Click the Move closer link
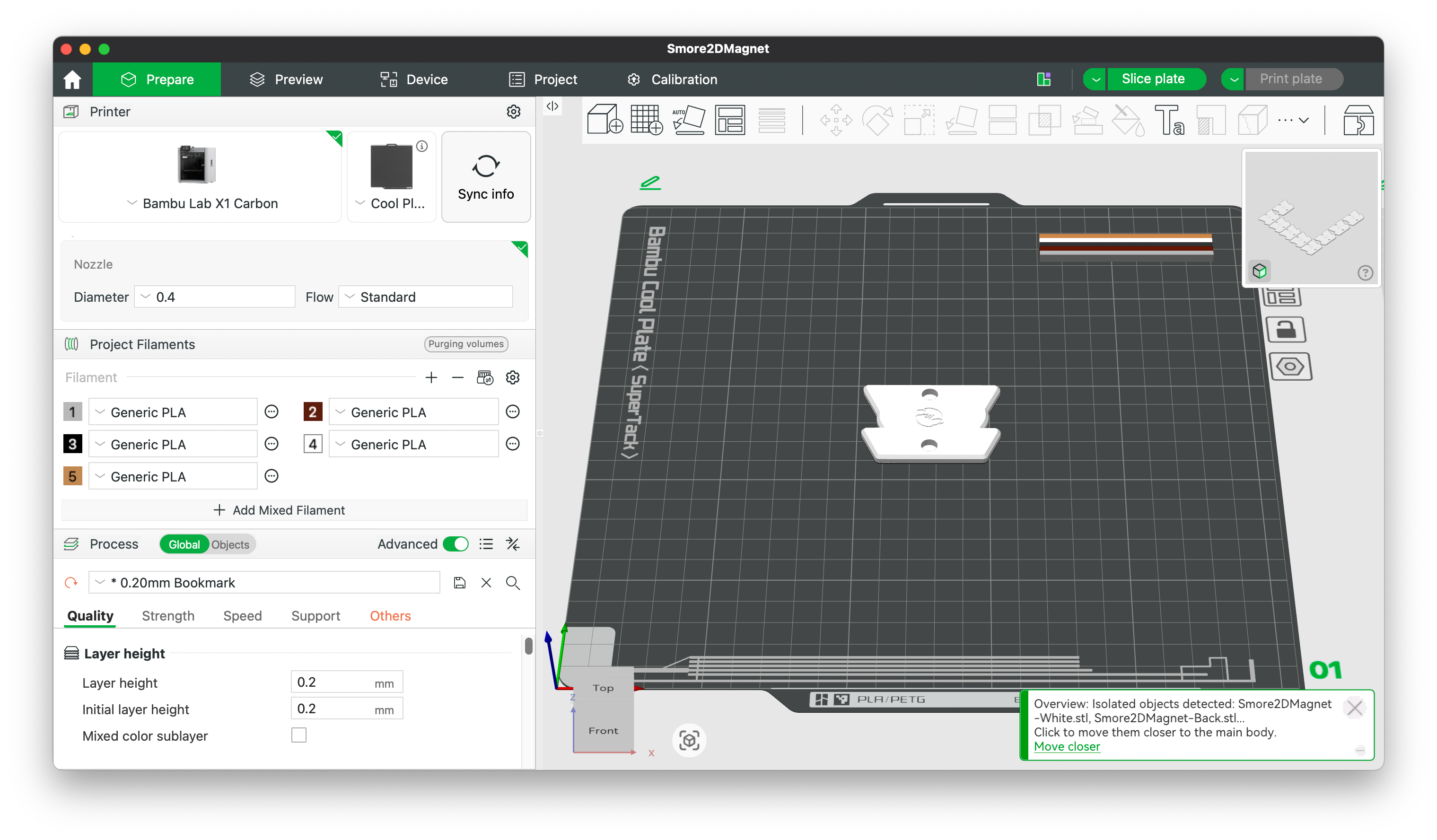Screen dimensions: 1437x840 point(1066,746)
